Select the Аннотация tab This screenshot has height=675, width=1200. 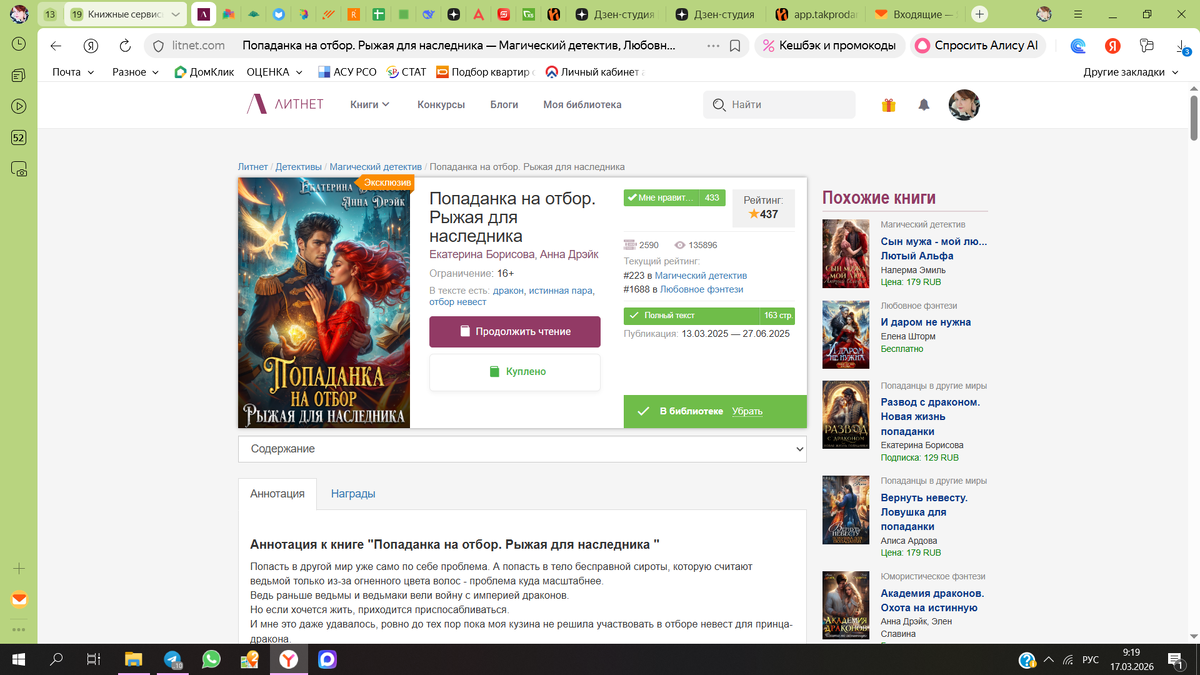277,494
